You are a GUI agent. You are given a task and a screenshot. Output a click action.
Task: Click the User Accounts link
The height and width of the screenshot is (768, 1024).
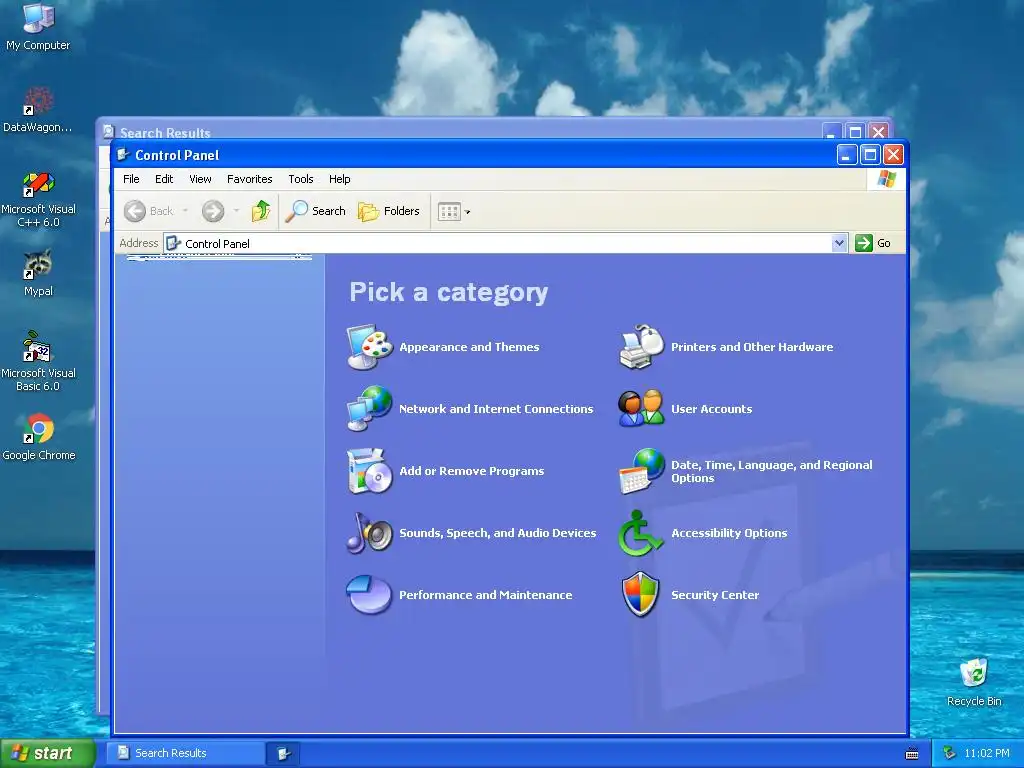712,409
